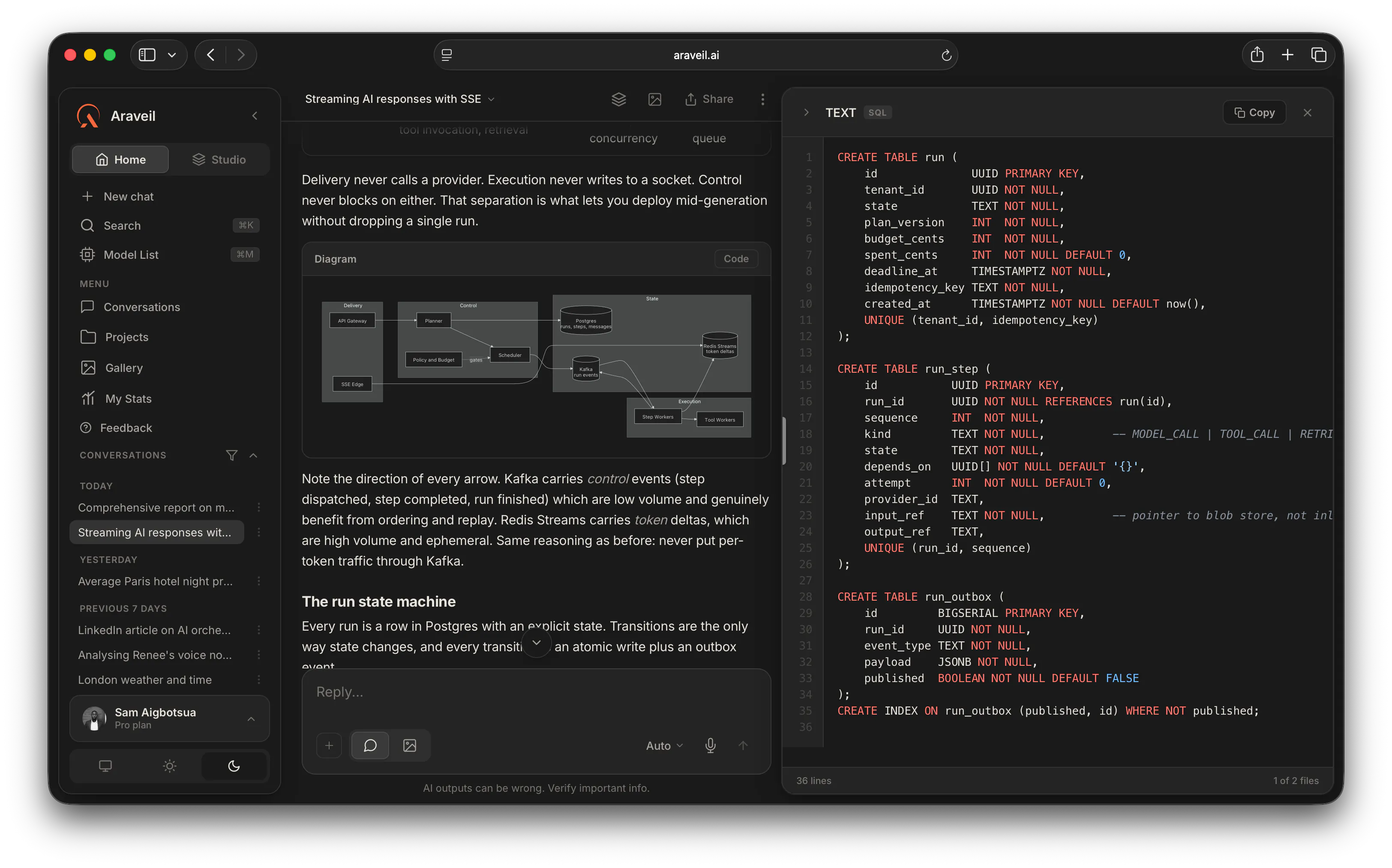Click the microphone icon in reply box
Viewport: 1392px width, 868px height.
[x=710, y=745]
